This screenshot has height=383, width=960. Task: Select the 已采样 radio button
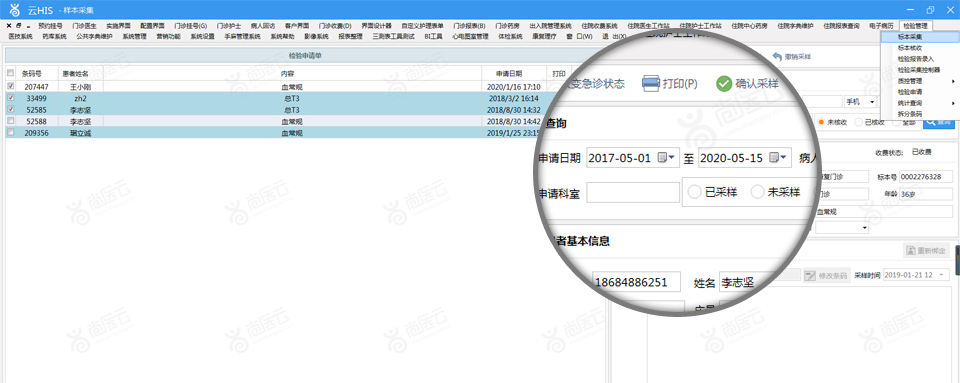pos(695,192)
